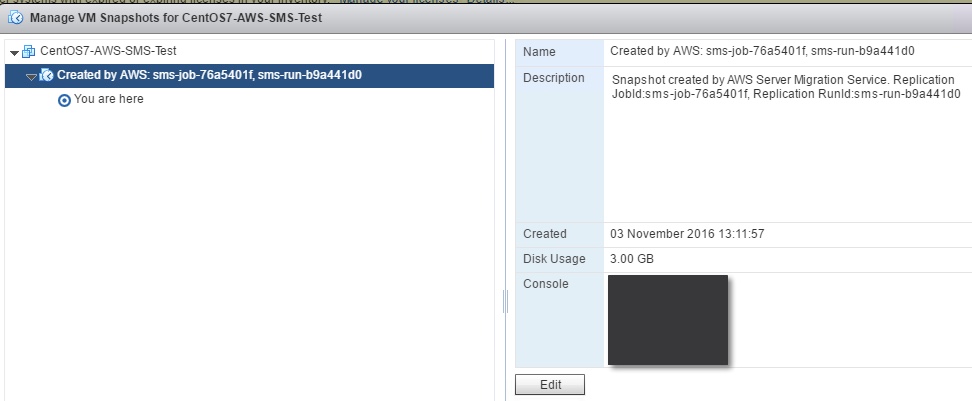Image resolution: width=972 pixels, height=401 pixels.
Task: Click the virtual machine icon beside CentOS7-AWS-SMS-Test
Action: pos(29,51)
